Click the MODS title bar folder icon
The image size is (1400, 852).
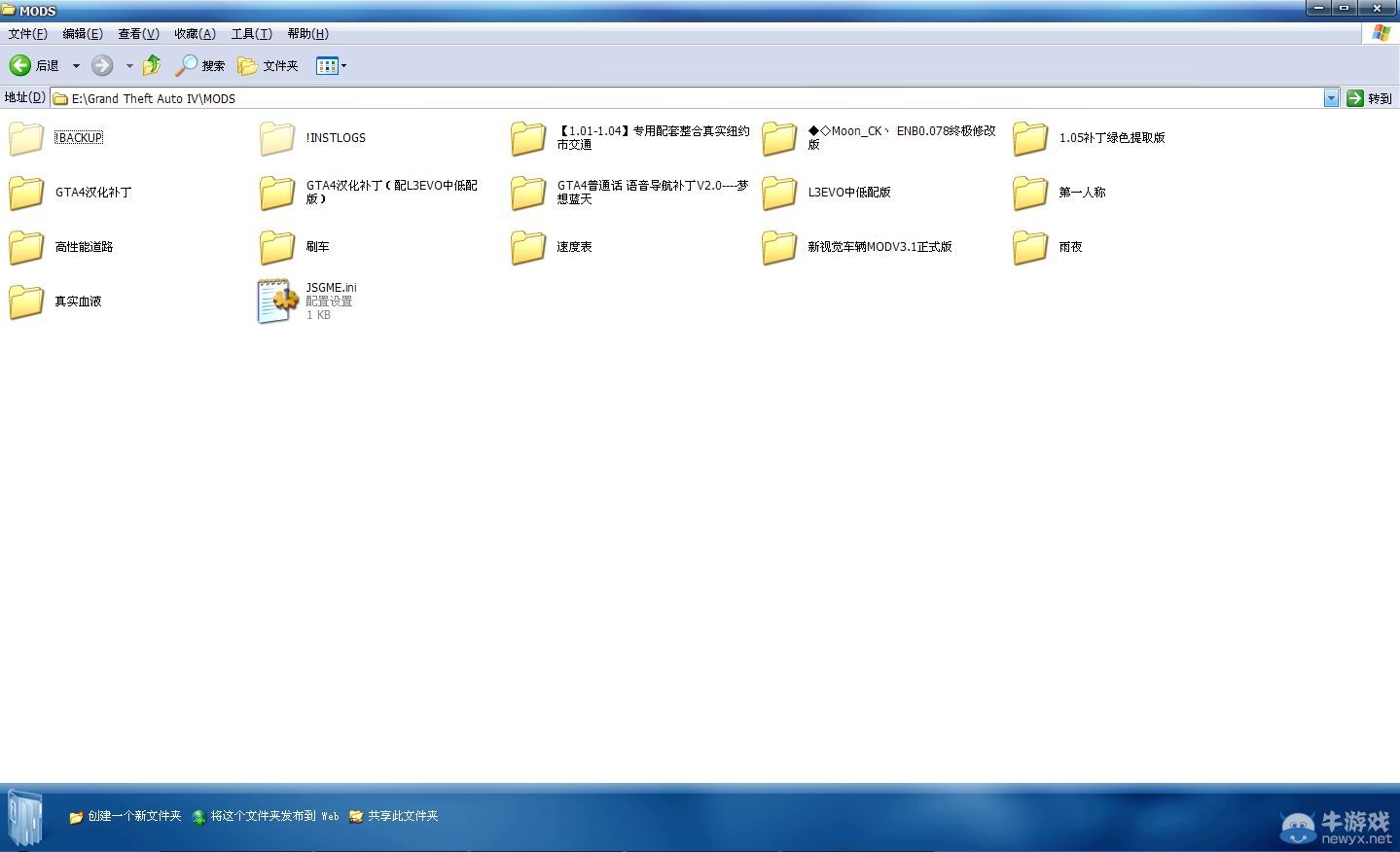(9, 11)
